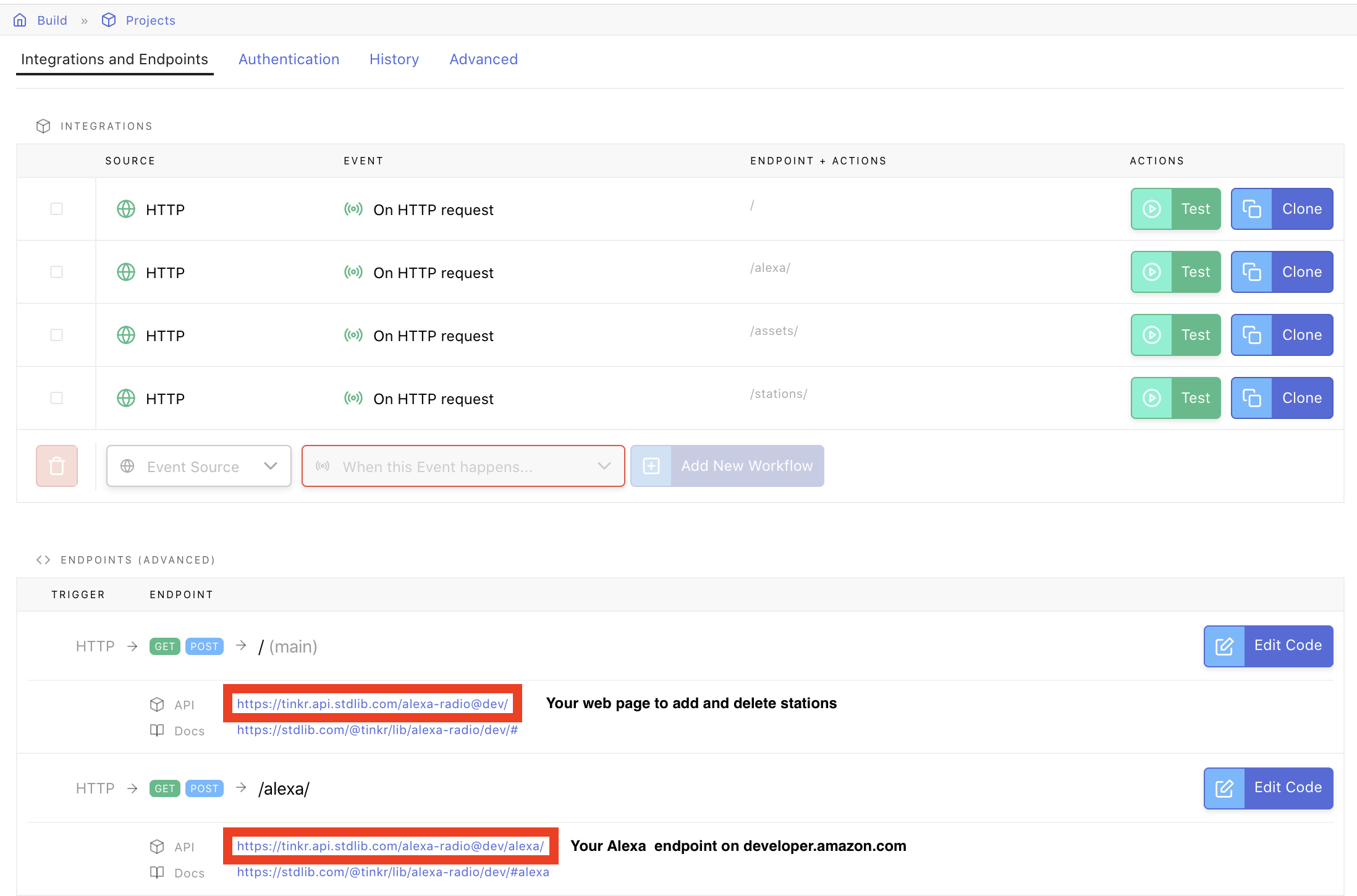
Task: Open the History tab
Action: tap(394, 59)
